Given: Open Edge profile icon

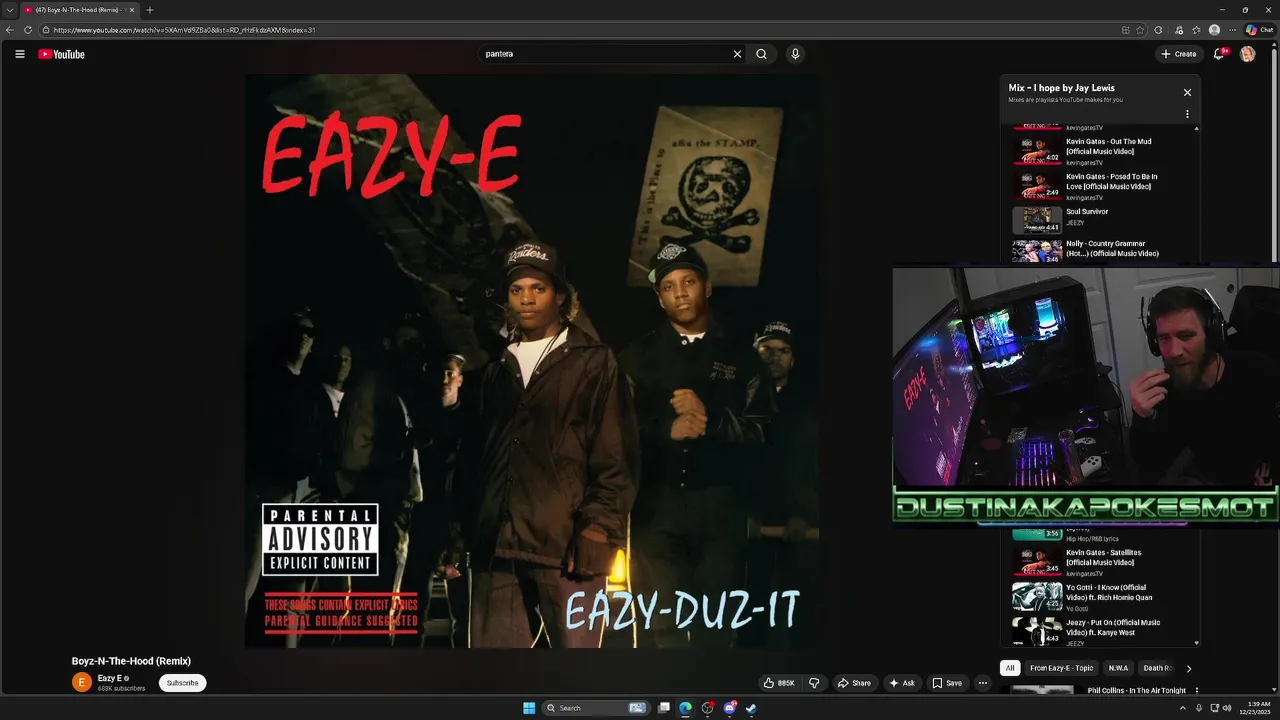Looking at the screenshot, I should [x=1214, y=30].
